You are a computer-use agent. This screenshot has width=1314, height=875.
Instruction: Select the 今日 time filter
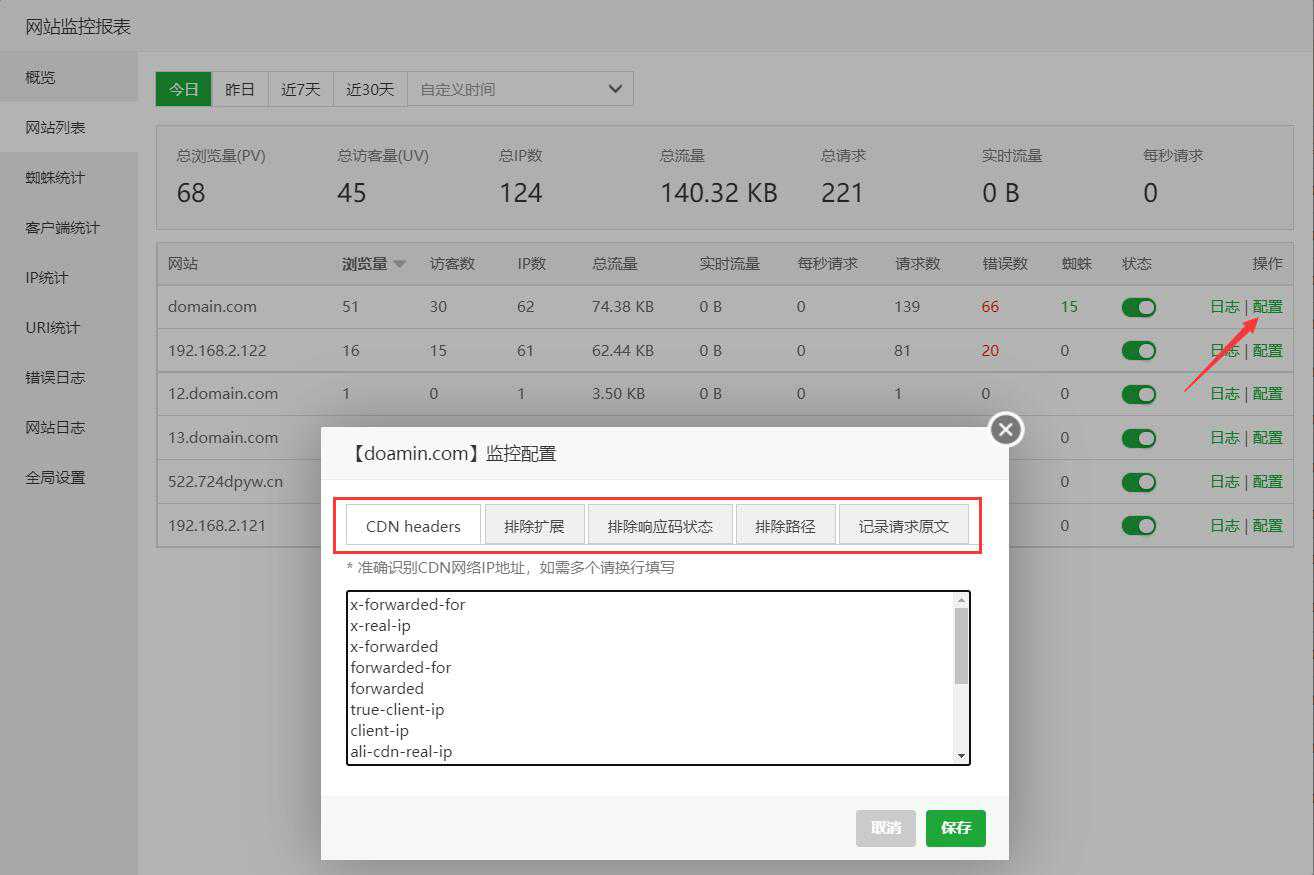pos(184,89)
